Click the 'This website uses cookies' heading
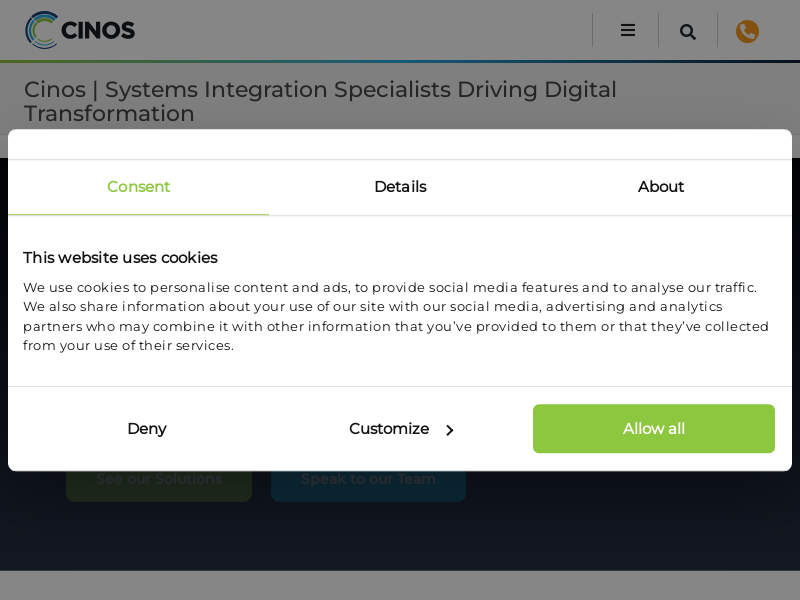The image size is (800, 600). 120,257
